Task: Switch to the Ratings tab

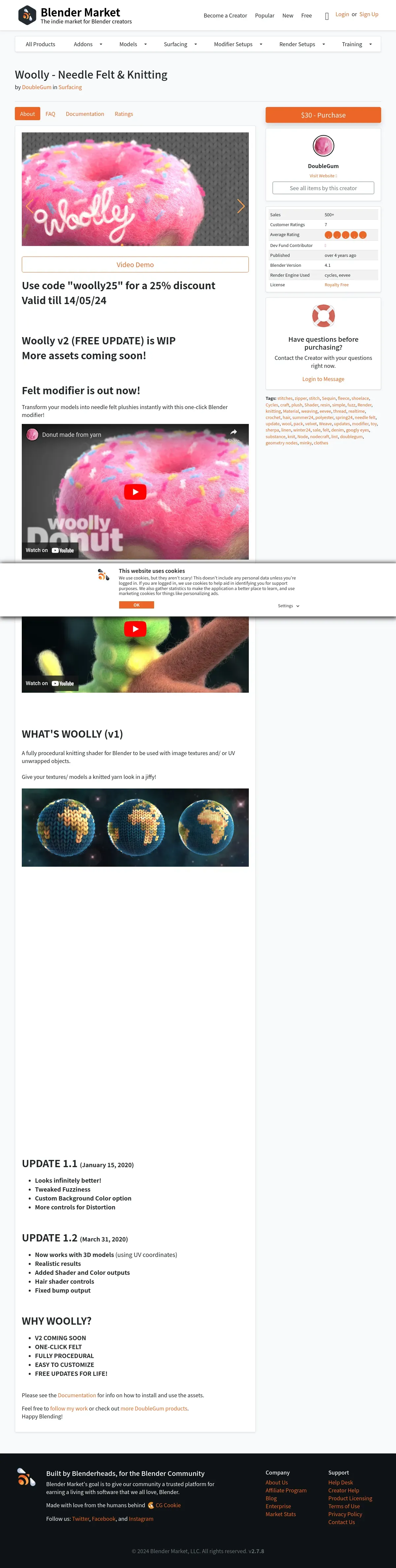Action: pyautogui.click(x=123, y=114)
